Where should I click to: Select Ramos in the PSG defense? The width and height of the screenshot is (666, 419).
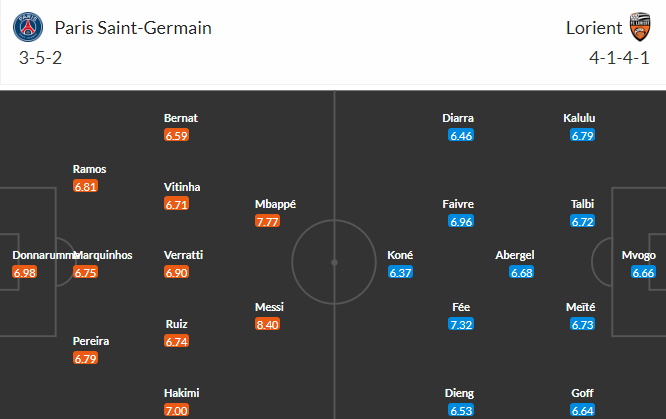pyautogui.click(x=89, y=169)
